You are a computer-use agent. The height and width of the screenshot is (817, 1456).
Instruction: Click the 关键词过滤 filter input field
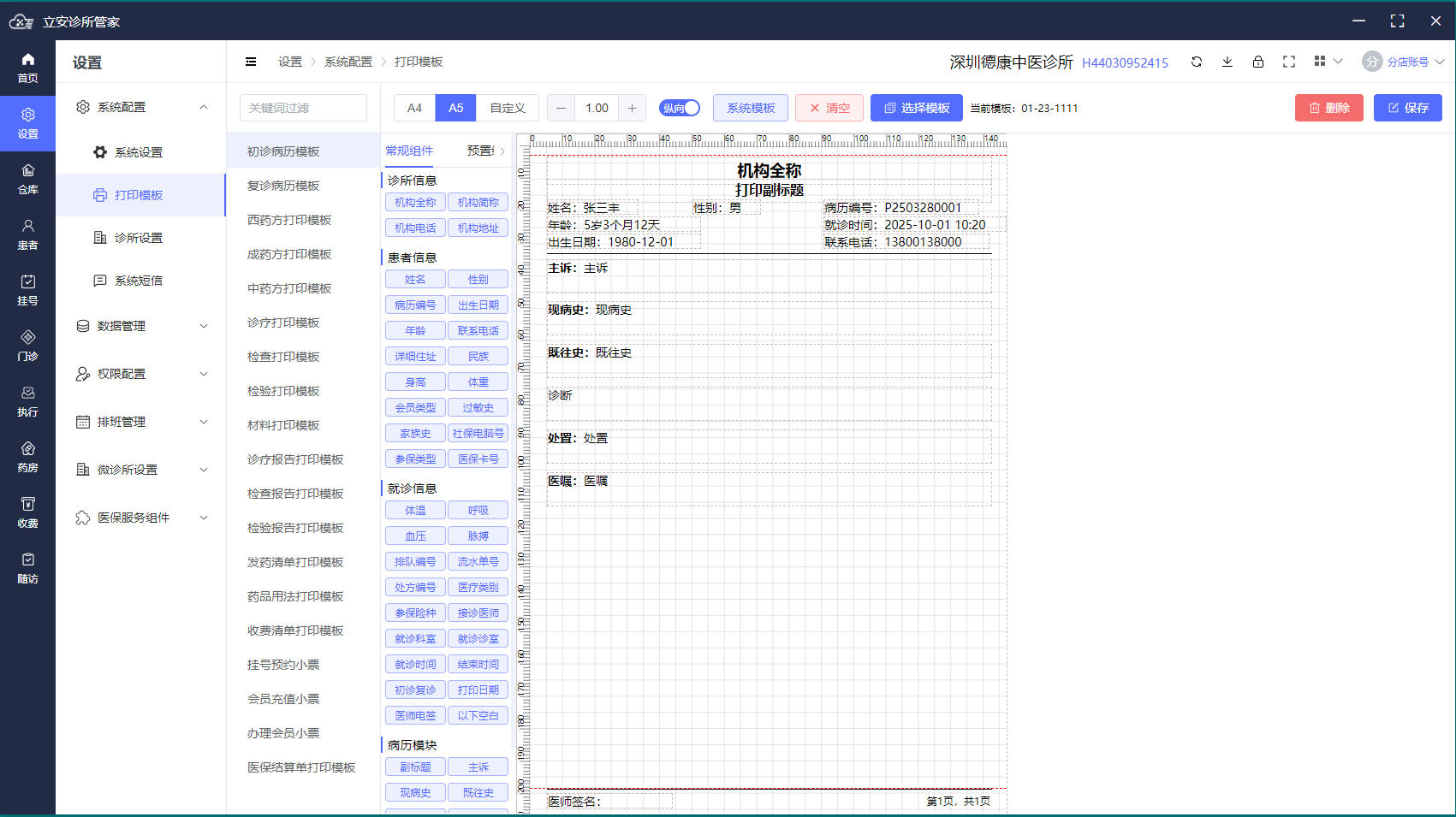[303, 108]
